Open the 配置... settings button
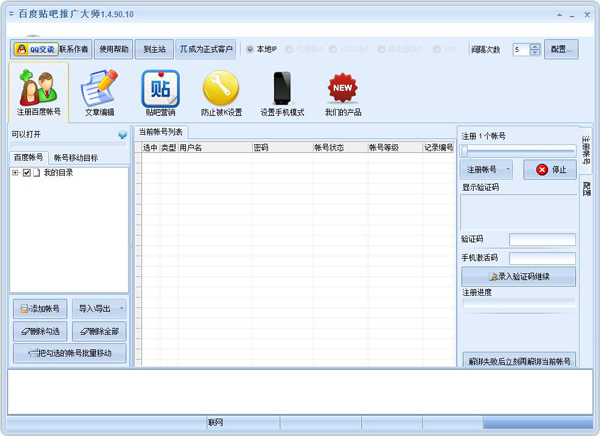600x436 pixels. click(x=561, y=49)
